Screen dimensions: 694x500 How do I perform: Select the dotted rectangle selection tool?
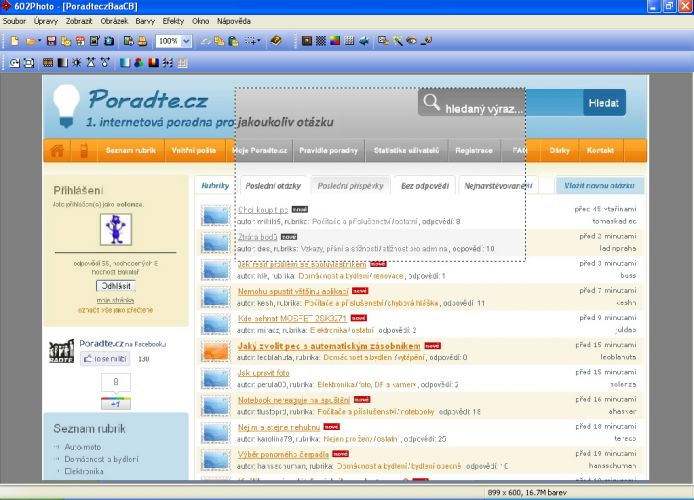(x=251, y=41)
